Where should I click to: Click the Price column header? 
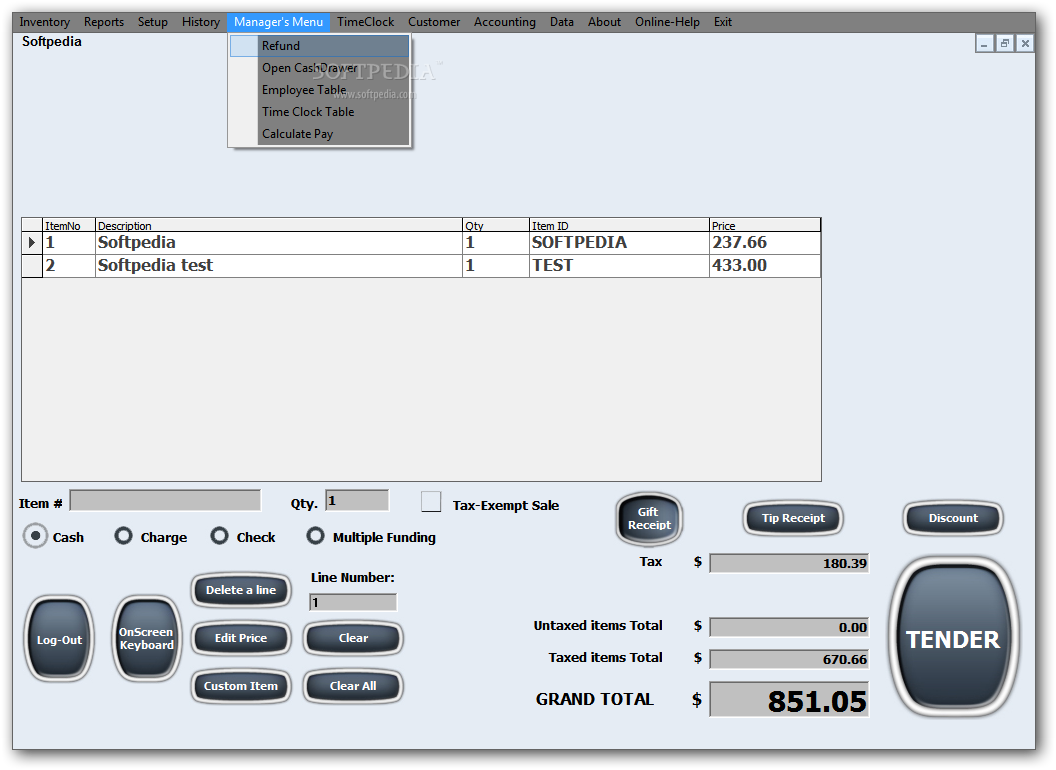pyautogui.click(x=764, y=225)
